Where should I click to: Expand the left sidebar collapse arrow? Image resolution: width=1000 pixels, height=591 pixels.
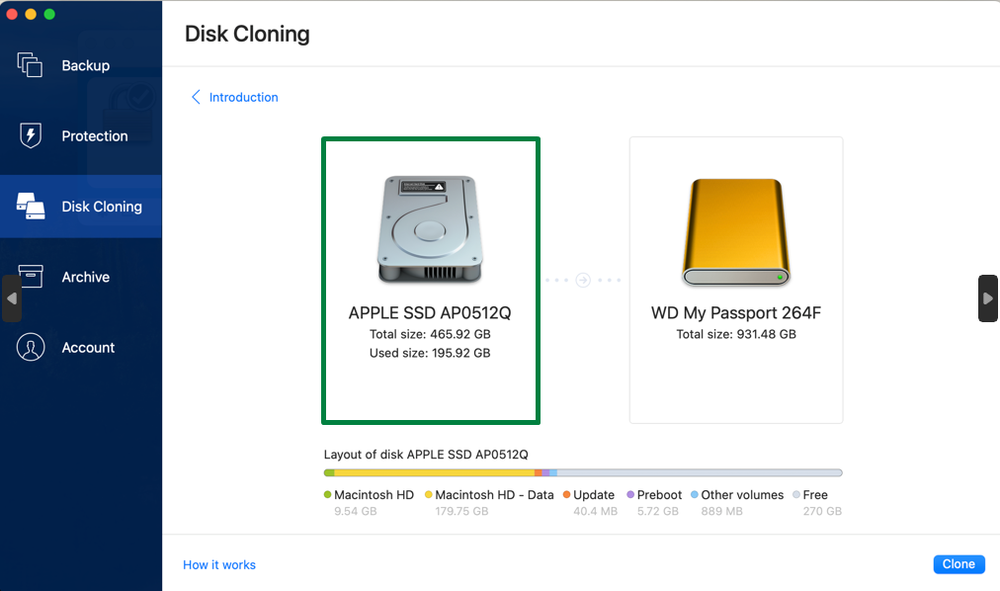pos(11,298)
